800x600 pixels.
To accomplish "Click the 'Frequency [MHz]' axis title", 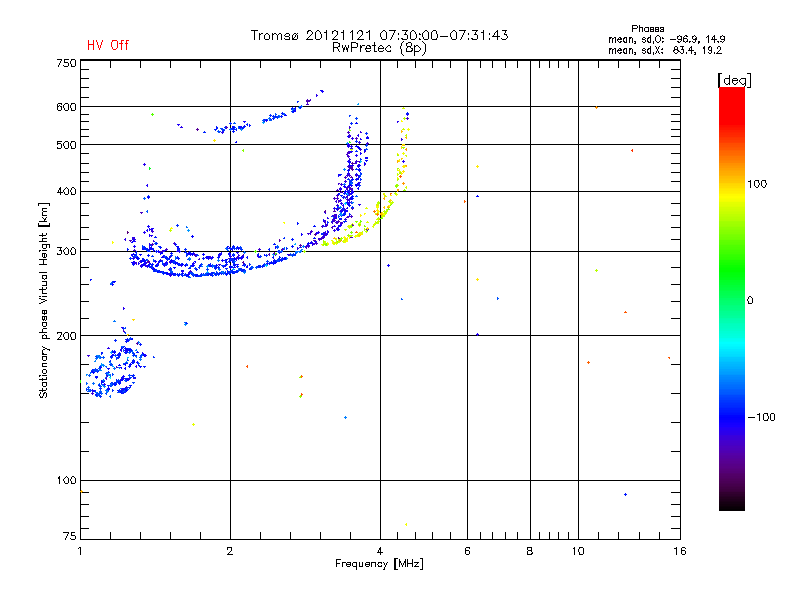I will [379, 564].
